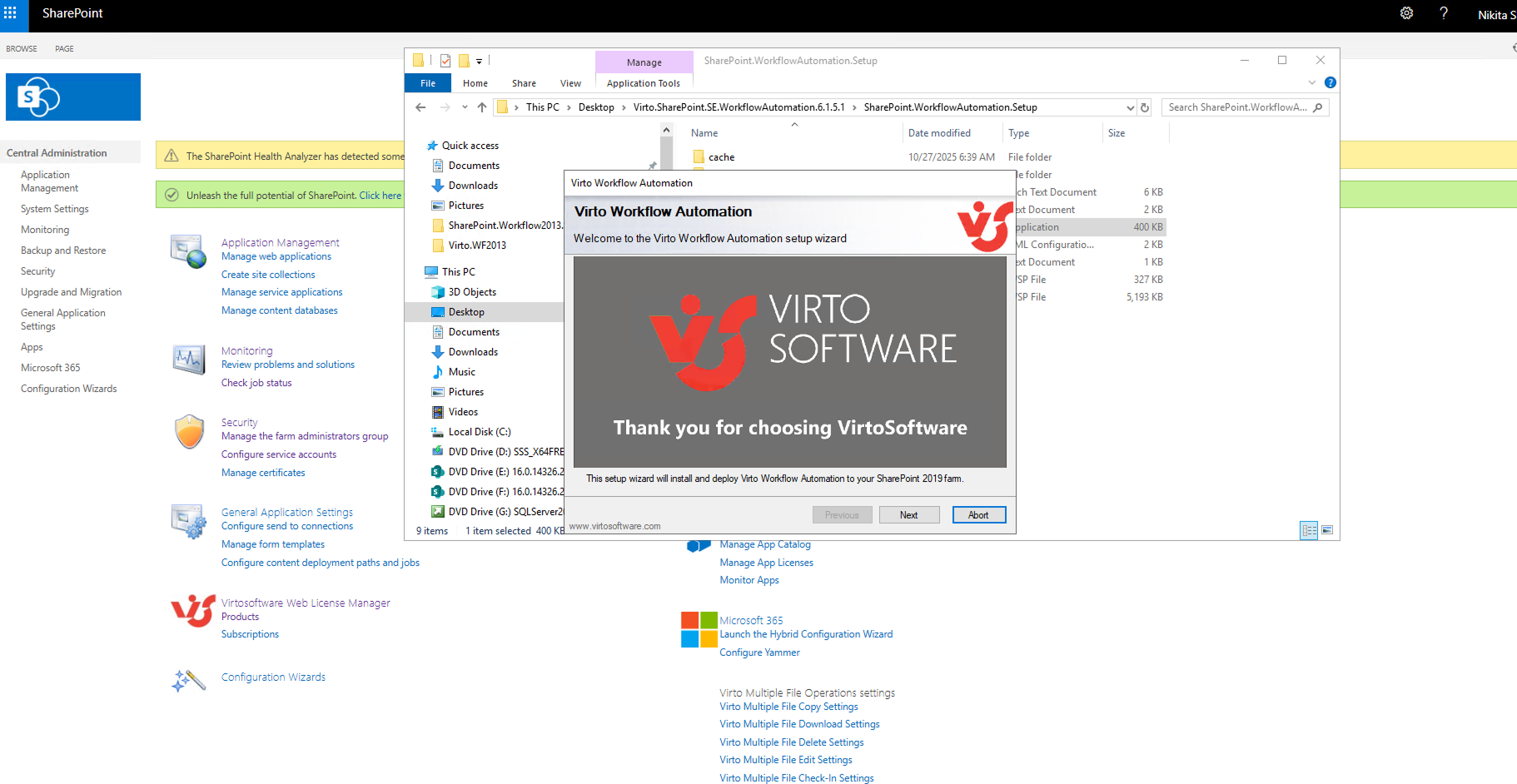Click Next in the Virto setup wizard

pos(908,514)
